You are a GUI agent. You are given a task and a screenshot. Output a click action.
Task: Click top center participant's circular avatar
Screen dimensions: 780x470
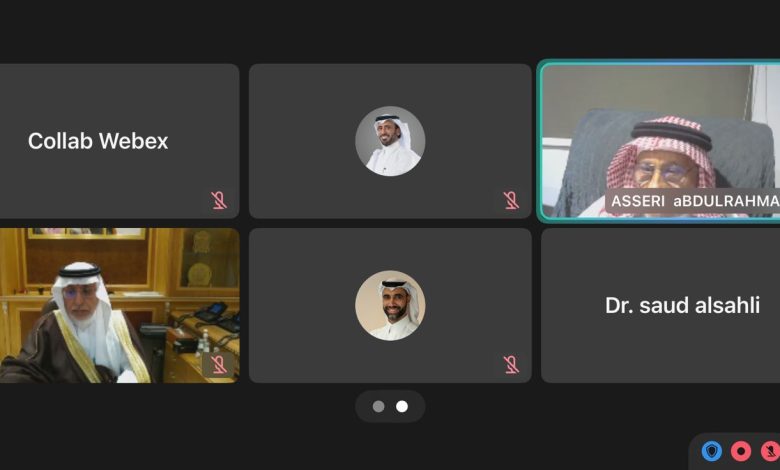click(x=390, y=141)
